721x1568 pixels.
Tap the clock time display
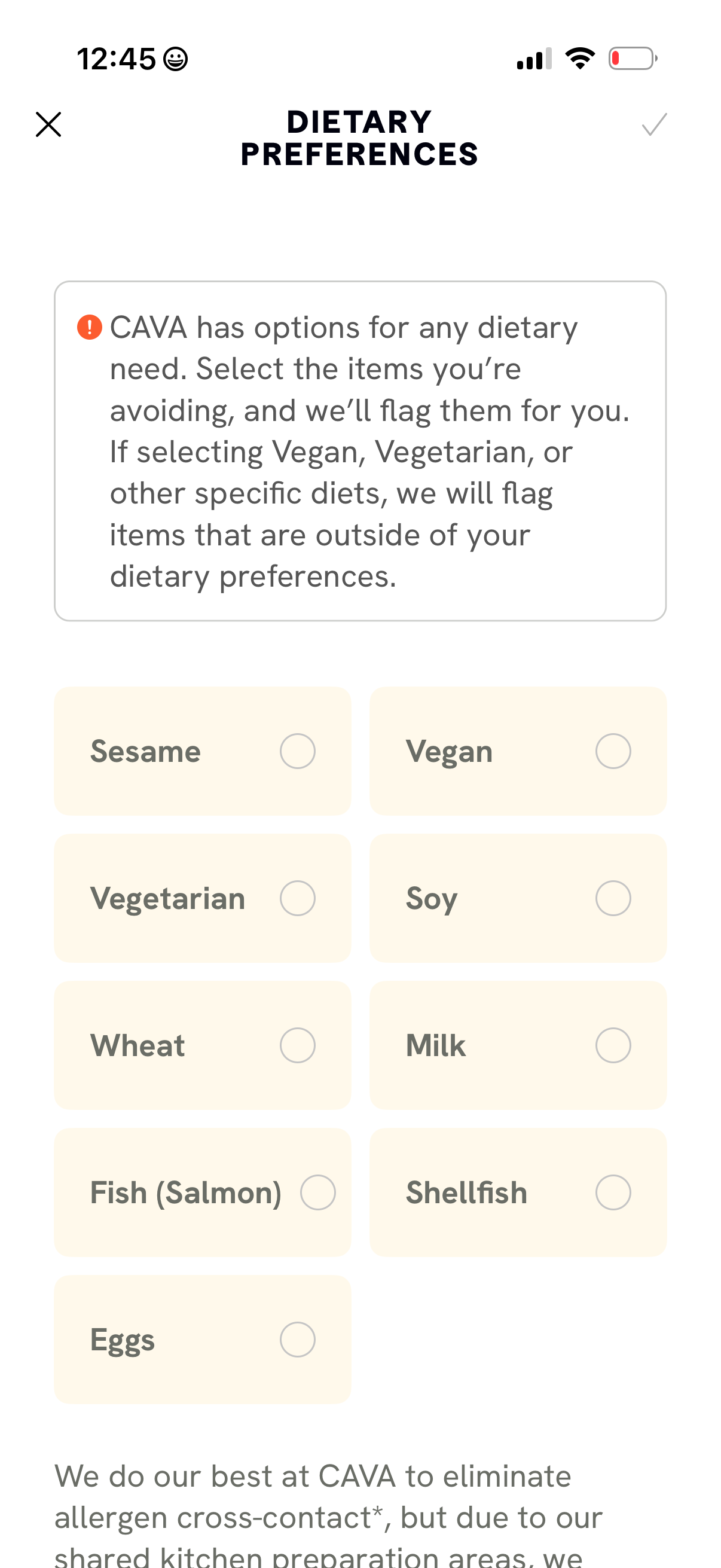[x=116, y=59]
